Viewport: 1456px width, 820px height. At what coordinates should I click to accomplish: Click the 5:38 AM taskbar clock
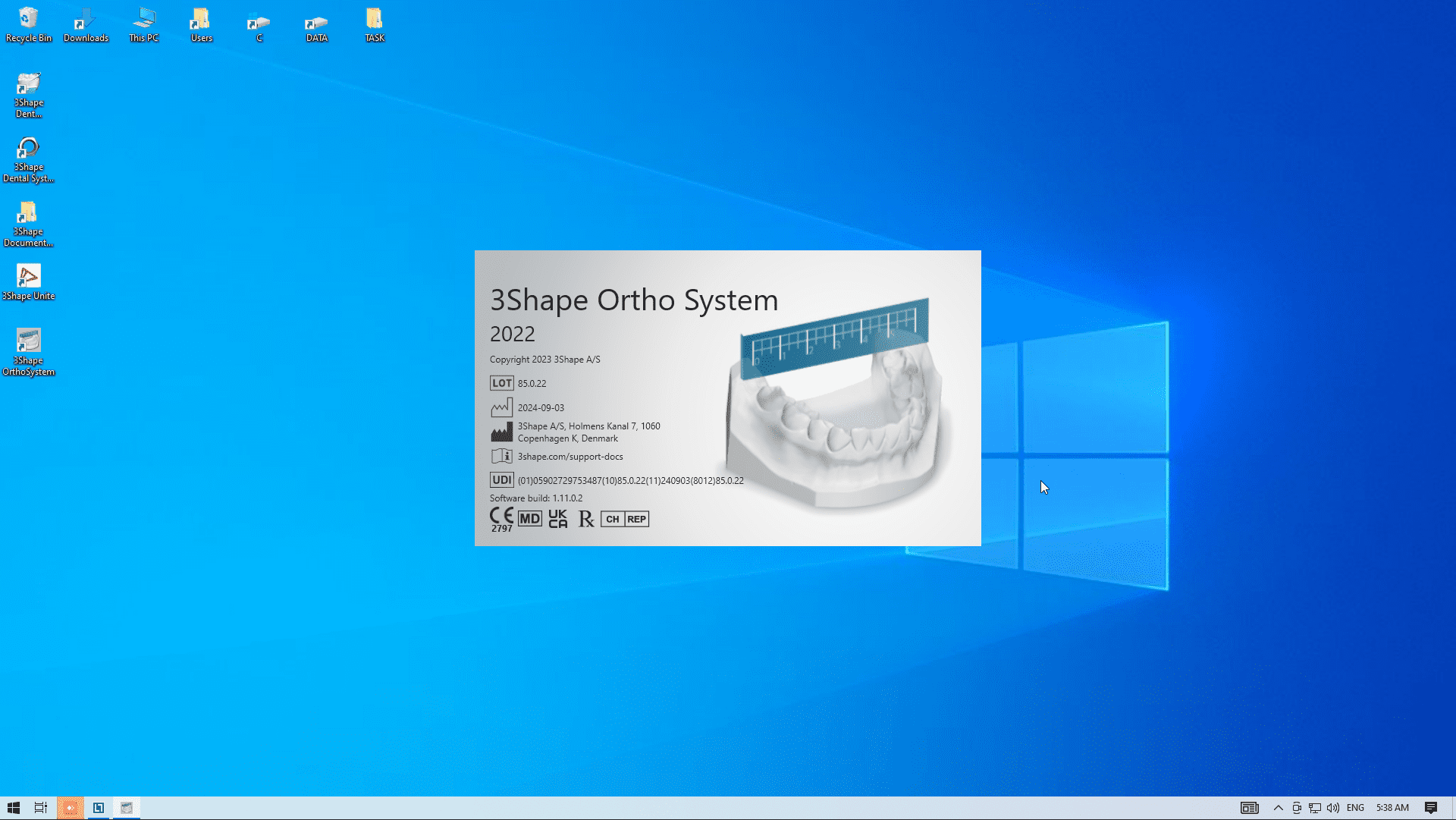(1392, 808)
